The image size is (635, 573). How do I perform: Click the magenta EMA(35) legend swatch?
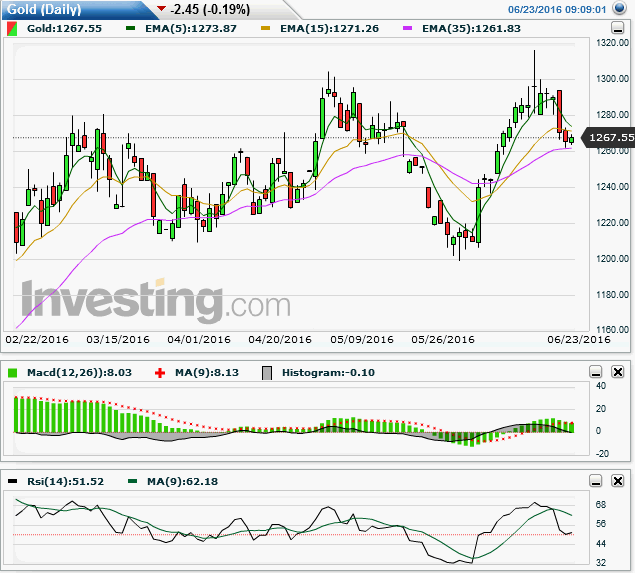point(407,28)
